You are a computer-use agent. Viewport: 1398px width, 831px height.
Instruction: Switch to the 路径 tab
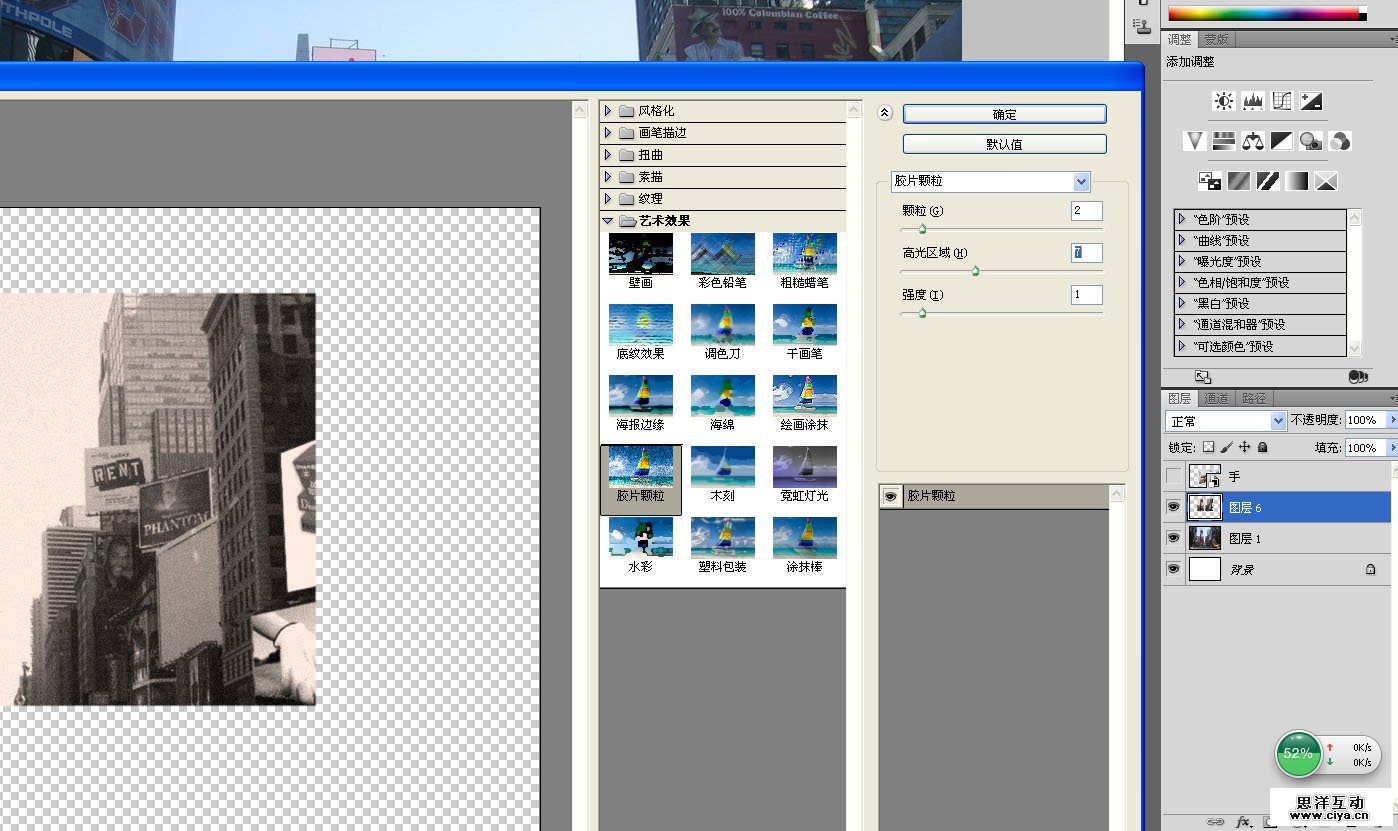[x=1253, y=398]
